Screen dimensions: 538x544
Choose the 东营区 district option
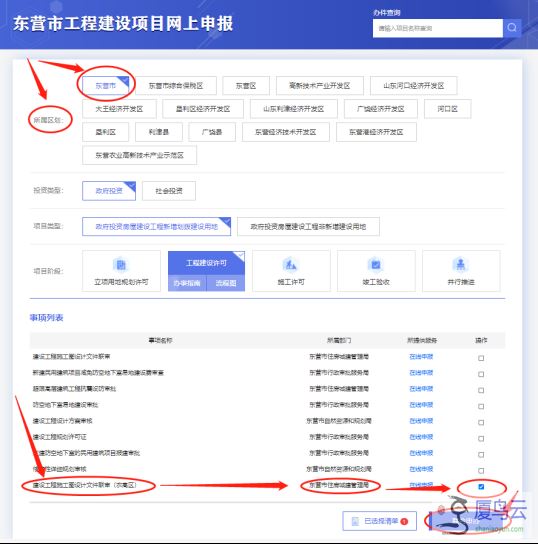[246, 86]
